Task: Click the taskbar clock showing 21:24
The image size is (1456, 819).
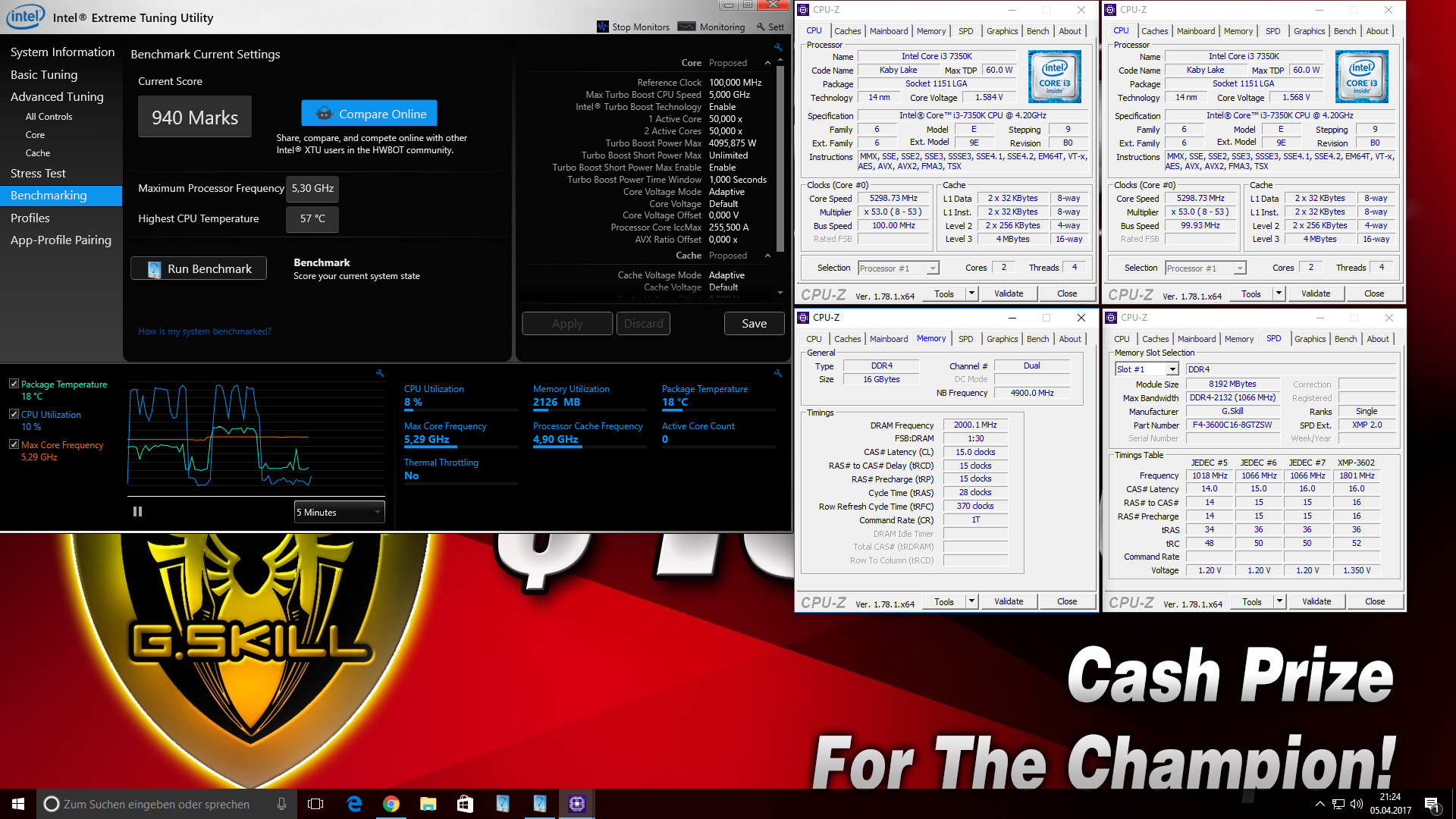Action: [x=1390, y=804]
